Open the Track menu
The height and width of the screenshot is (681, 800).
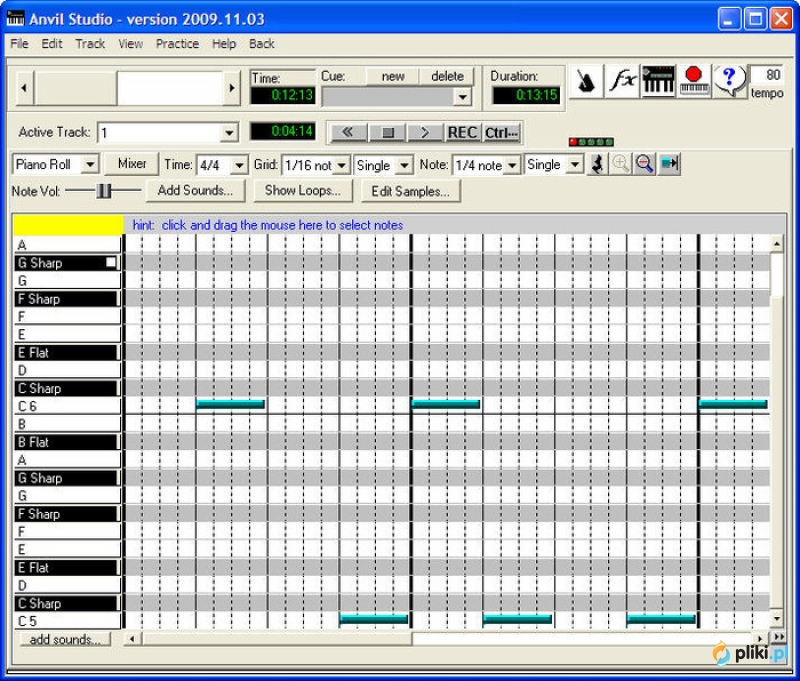pos(90,44)
